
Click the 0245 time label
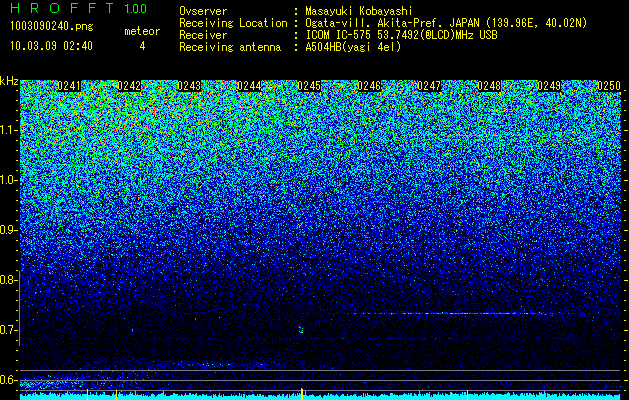309,86
